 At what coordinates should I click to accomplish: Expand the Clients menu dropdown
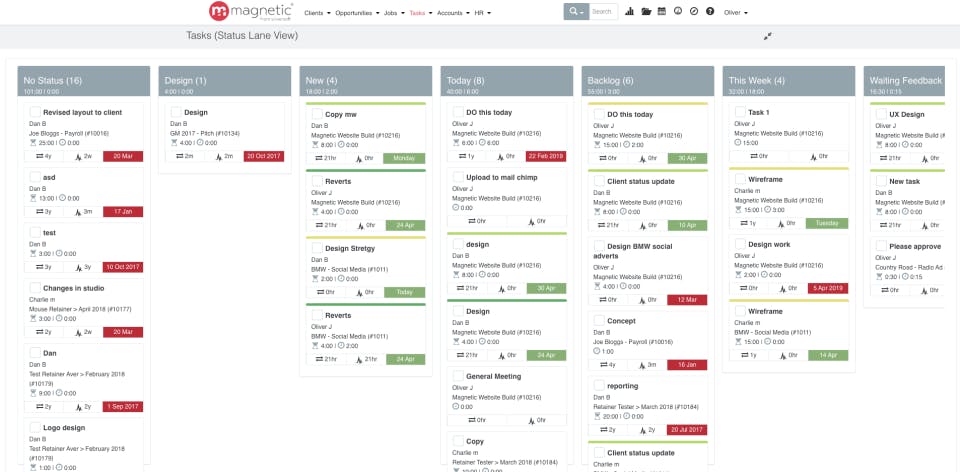pos(317,12)
